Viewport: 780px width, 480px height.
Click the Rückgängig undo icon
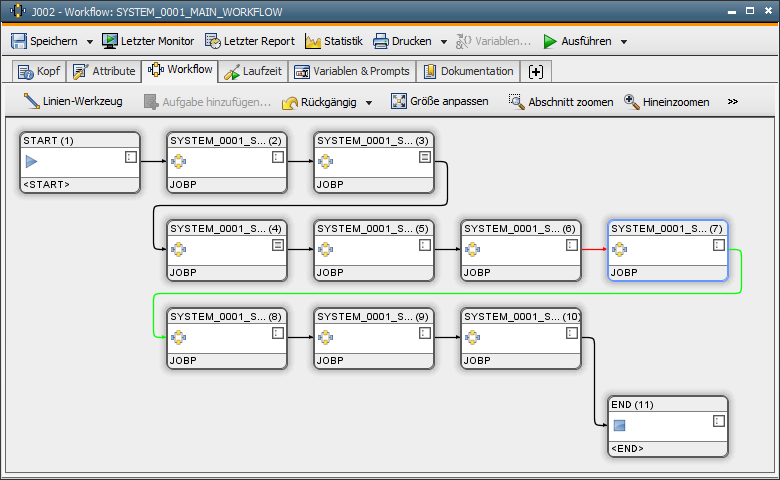tap(290, 102)
